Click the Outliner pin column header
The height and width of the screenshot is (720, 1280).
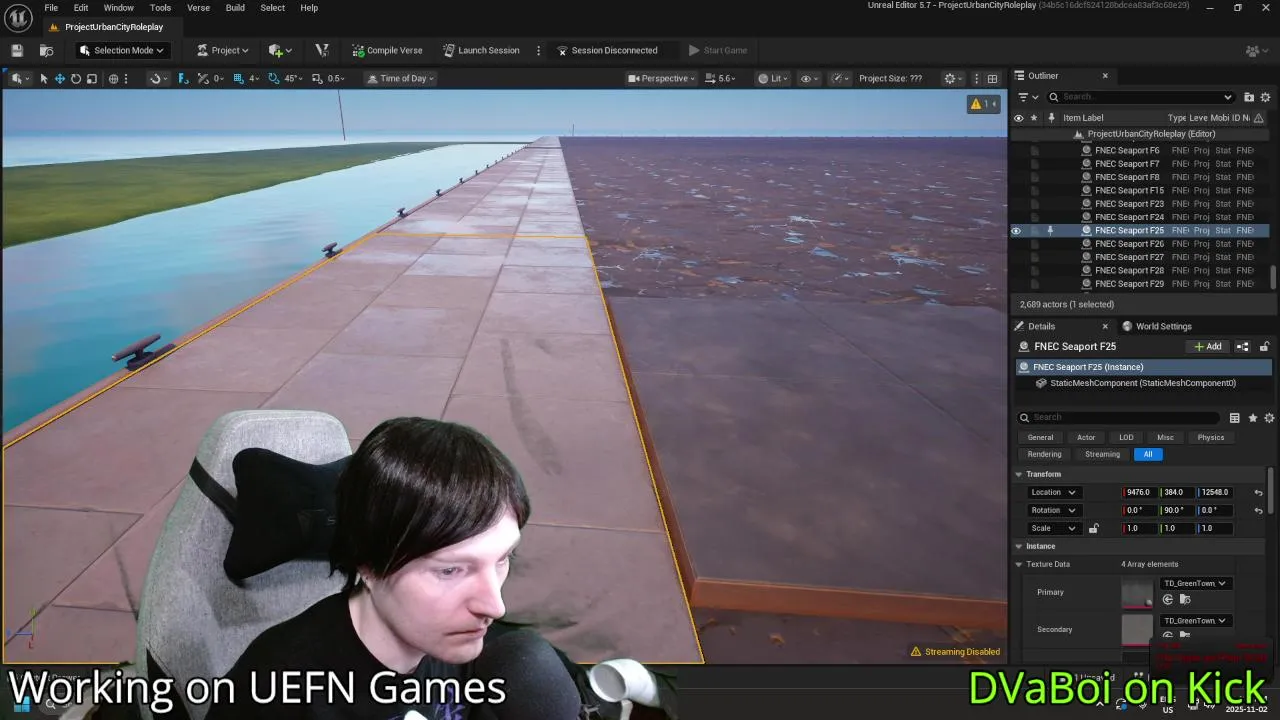1050,118
